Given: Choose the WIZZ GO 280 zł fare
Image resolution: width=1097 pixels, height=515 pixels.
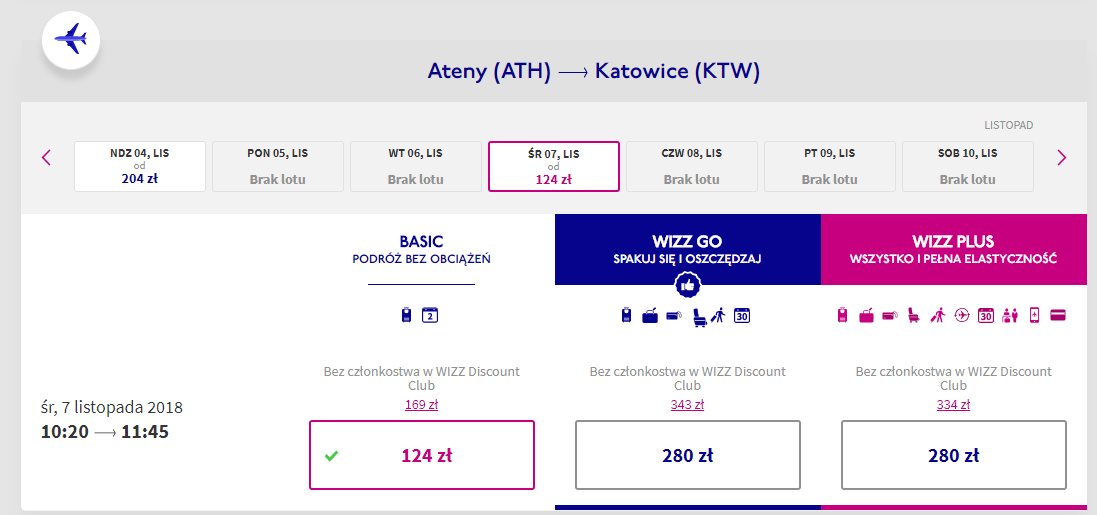Looking at the screenshot, I should [x=688, y=455].
